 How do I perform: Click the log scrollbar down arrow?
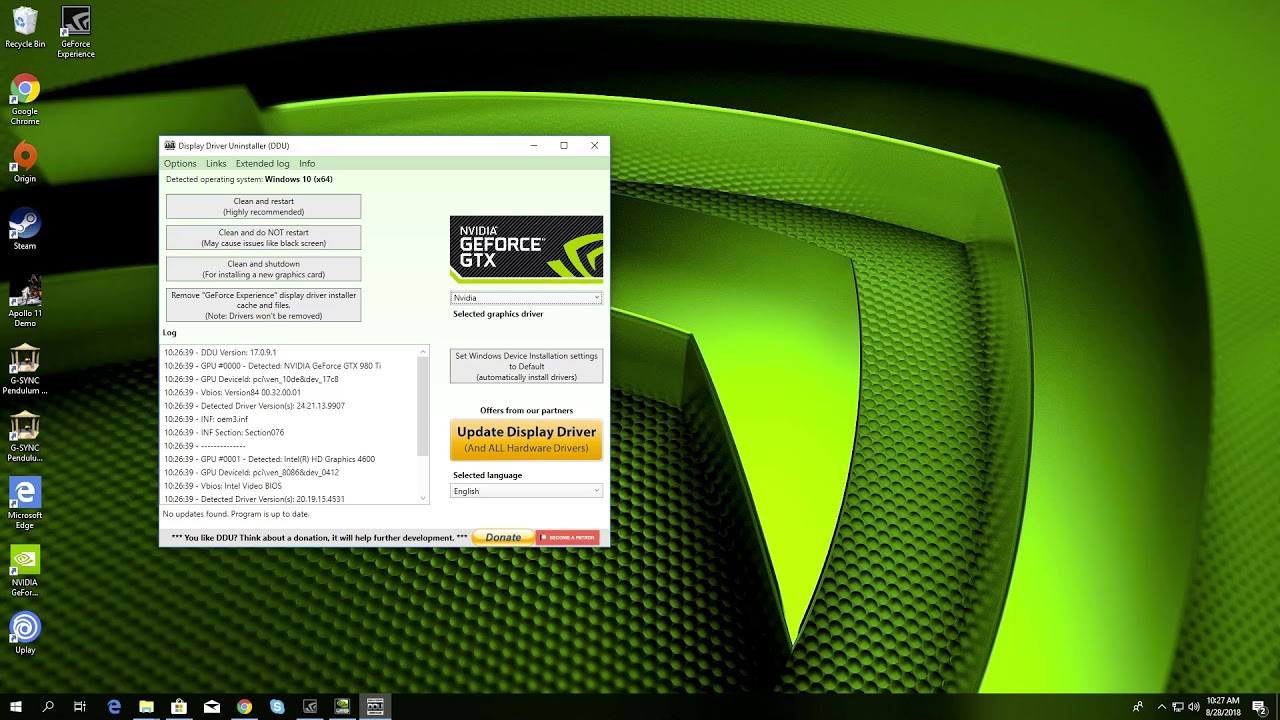pos(423,498)
